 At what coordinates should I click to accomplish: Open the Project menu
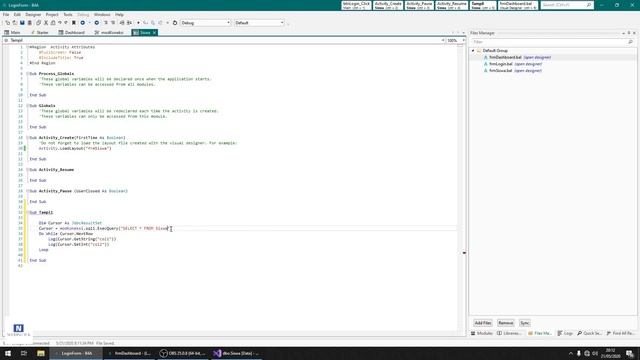coord(52,15)
